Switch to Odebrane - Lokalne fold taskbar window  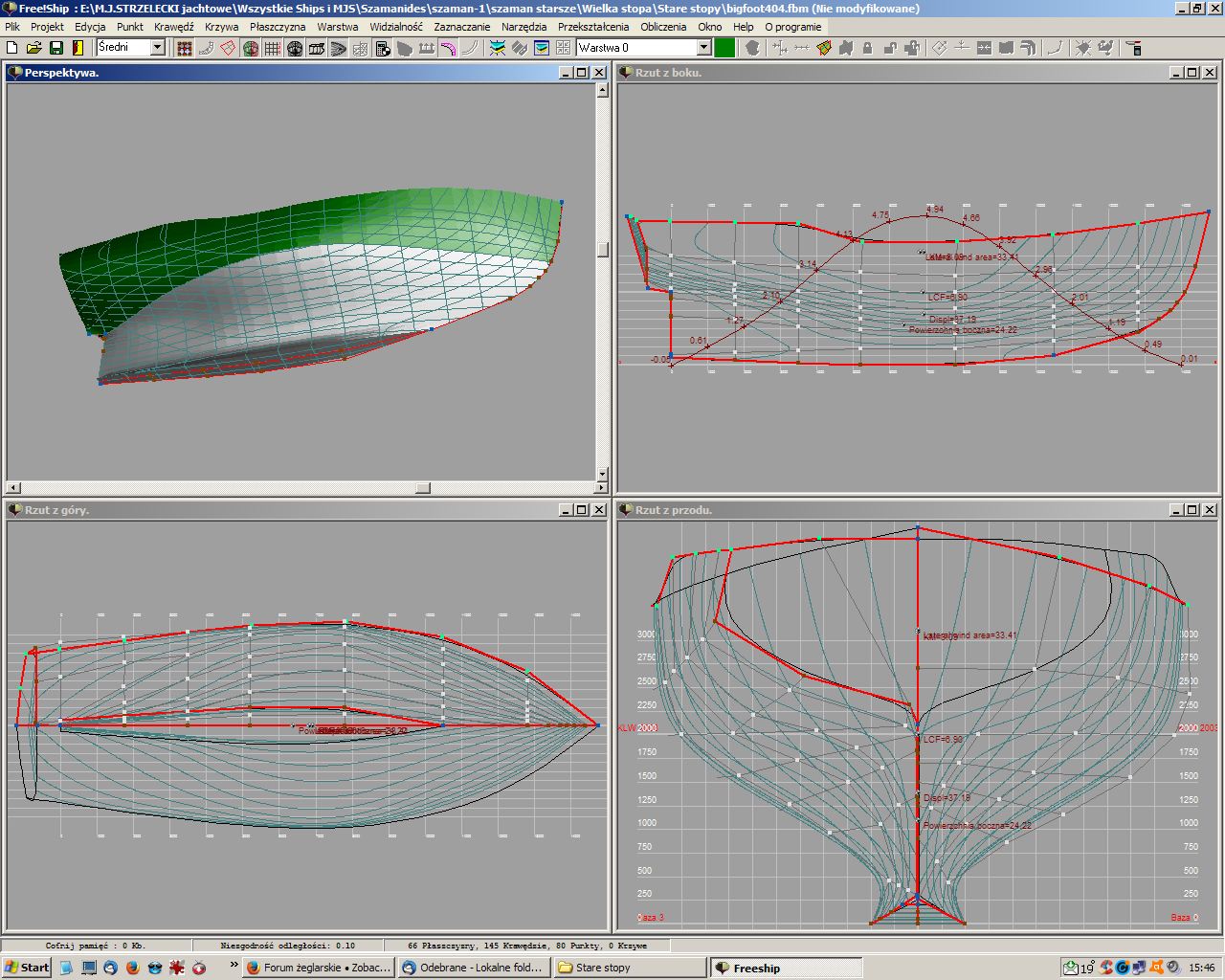(x=474, y=968)
